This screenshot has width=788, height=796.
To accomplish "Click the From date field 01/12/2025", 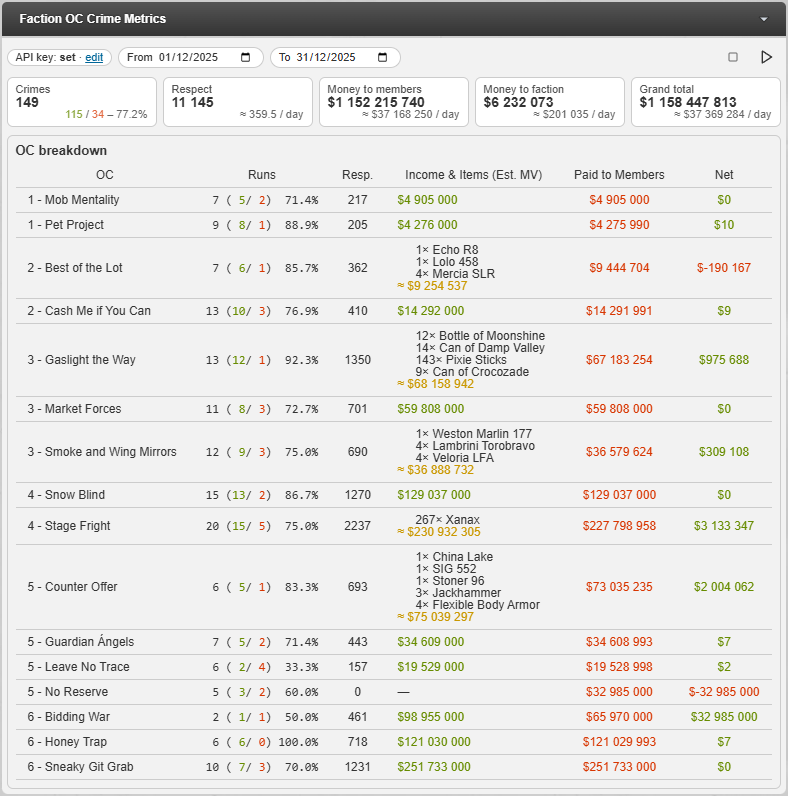I will pos(191,57).
